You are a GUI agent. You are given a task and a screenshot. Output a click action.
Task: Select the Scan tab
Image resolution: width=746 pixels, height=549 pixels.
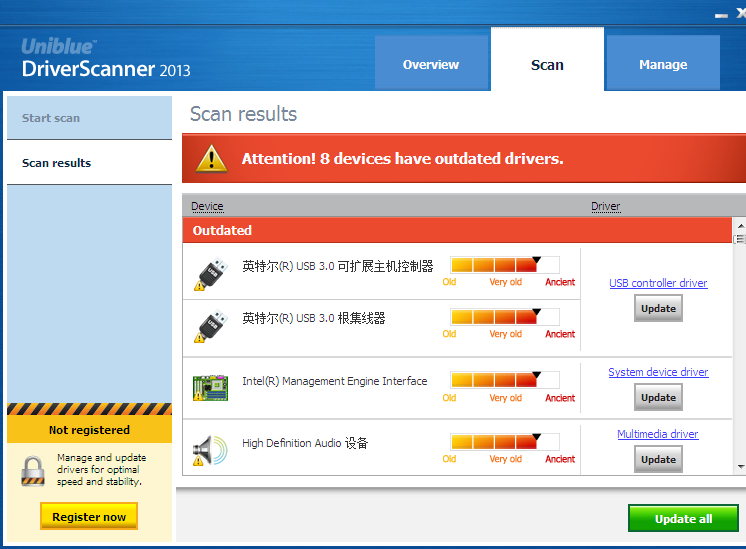point(547,60)
